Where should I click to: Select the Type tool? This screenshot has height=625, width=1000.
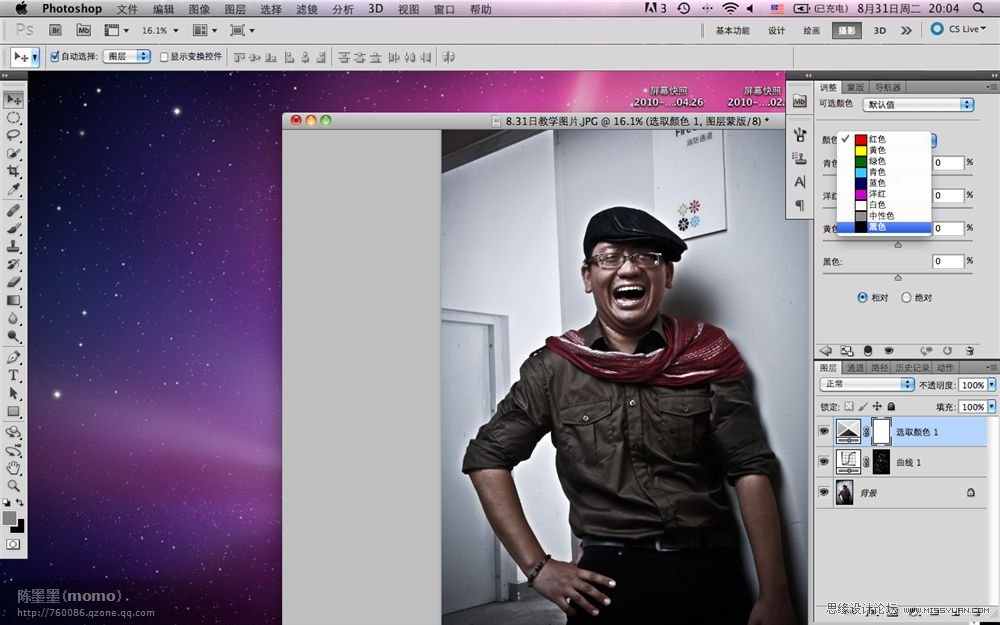13,375
